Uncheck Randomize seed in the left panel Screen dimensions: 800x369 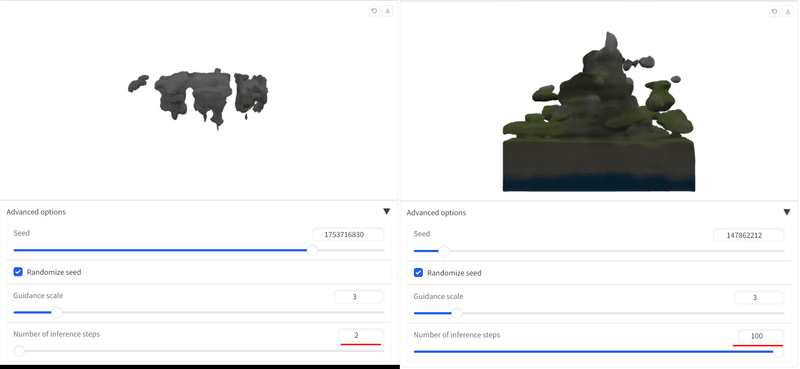[x=18, y=272]
